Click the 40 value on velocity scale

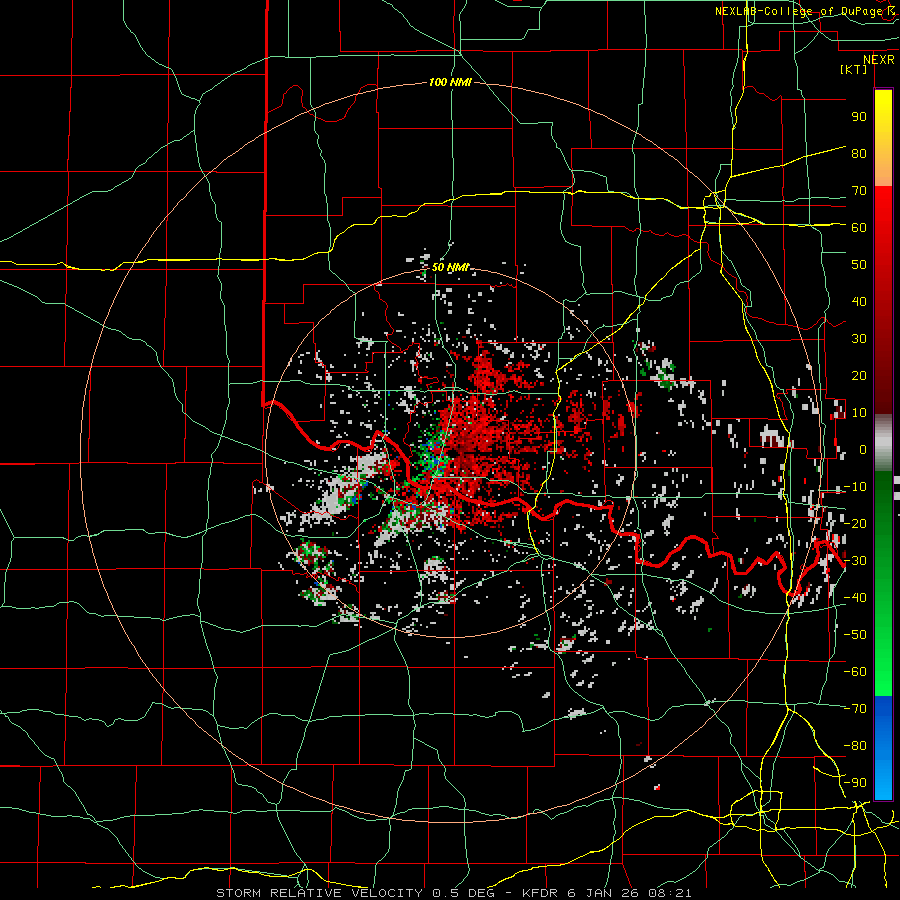859,302
